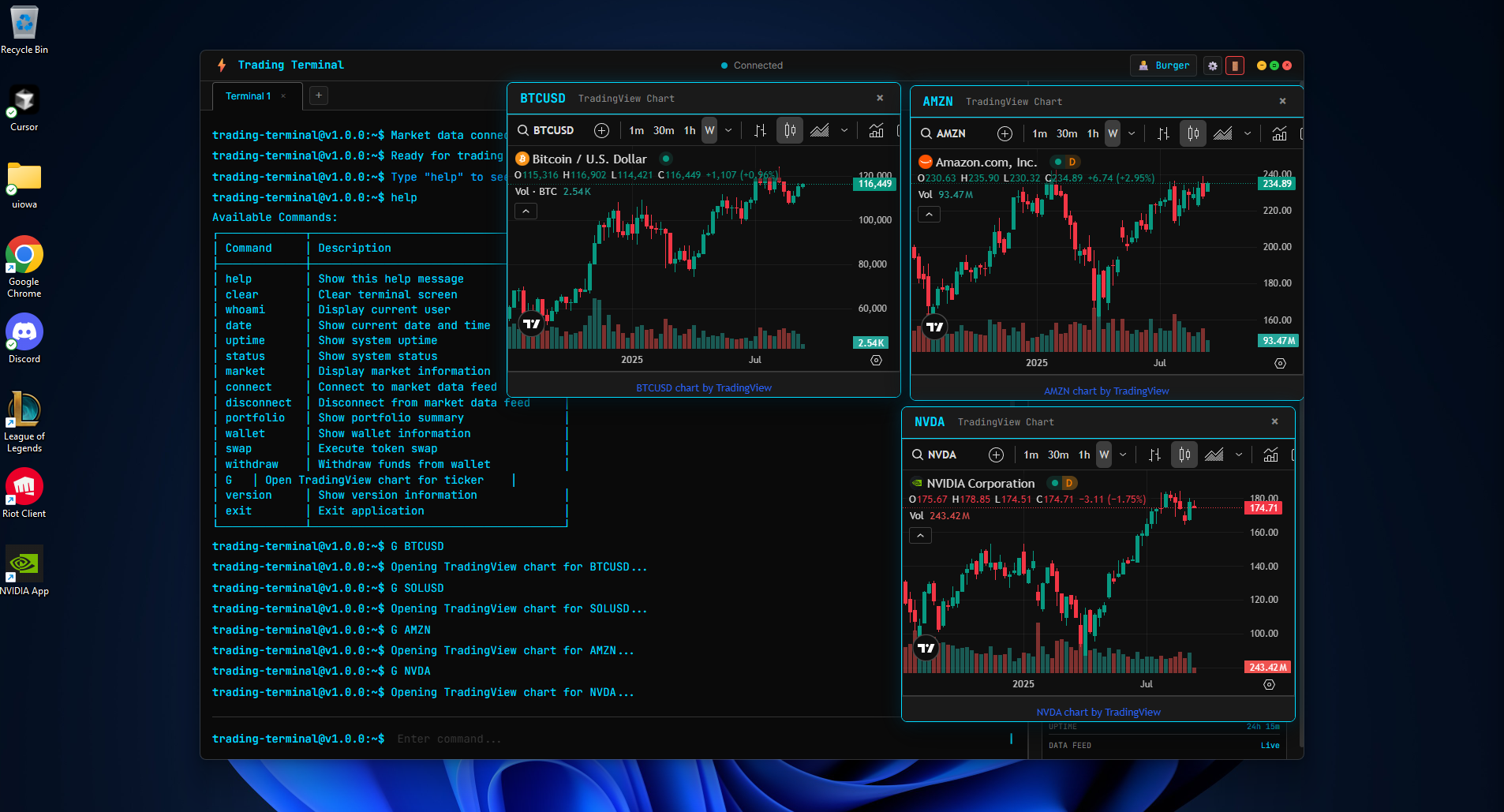Switch BTCUSD chart to 1m interval
This screenshot has width=1504, height=812.
tap(636, 131)
